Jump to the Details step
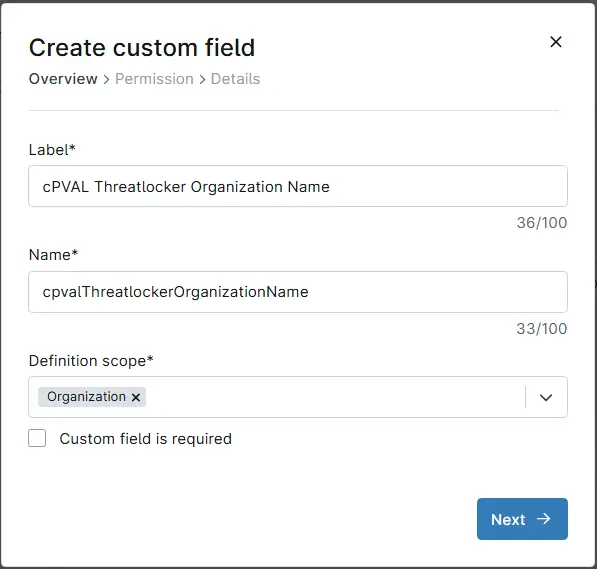The height and width of the screenshot is (569, 597). coord(235,79)
